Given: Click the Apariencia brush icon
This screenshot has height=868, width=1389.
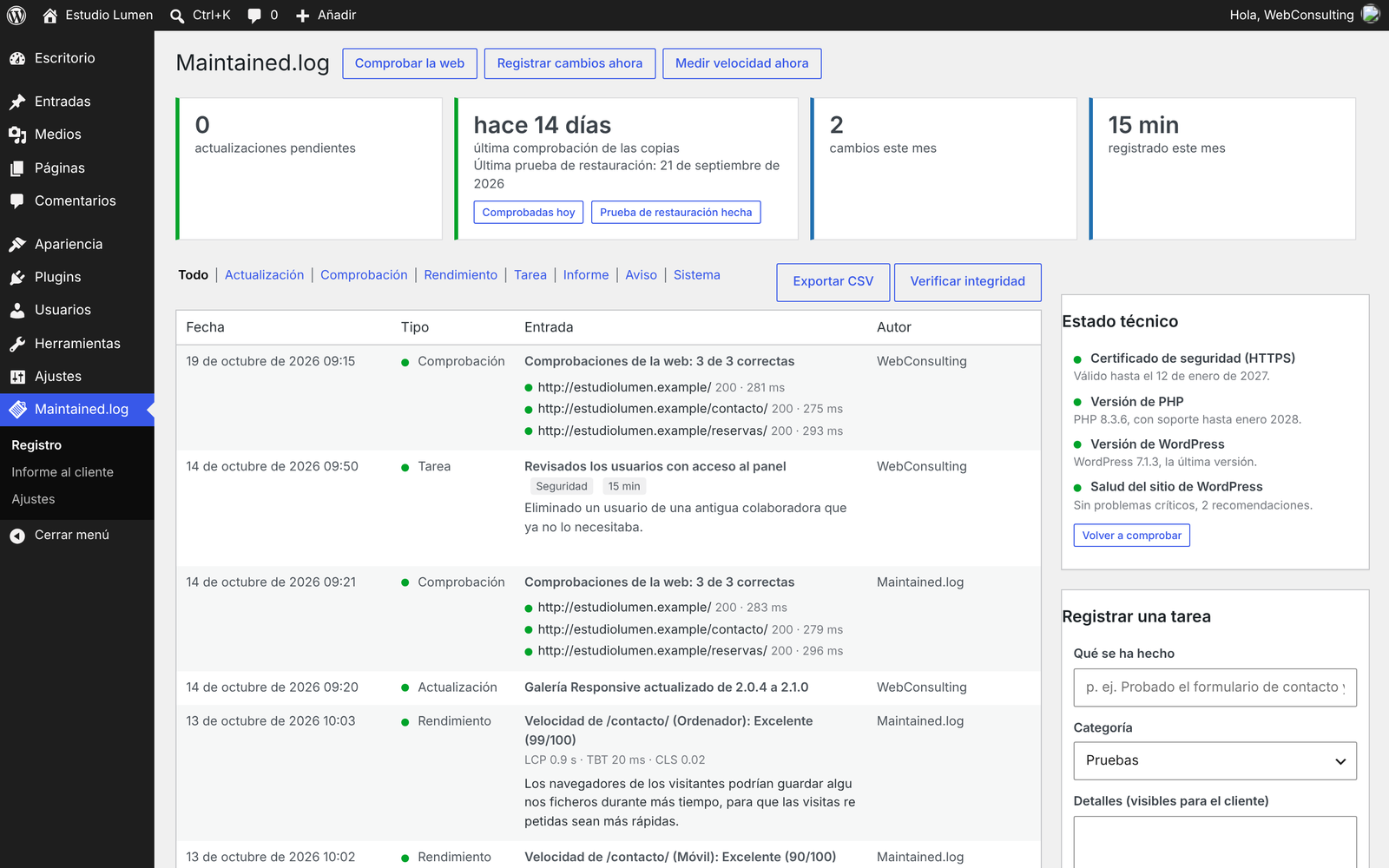Looking at the screenshot, I should pyautogui.click(x=17, y=244).
